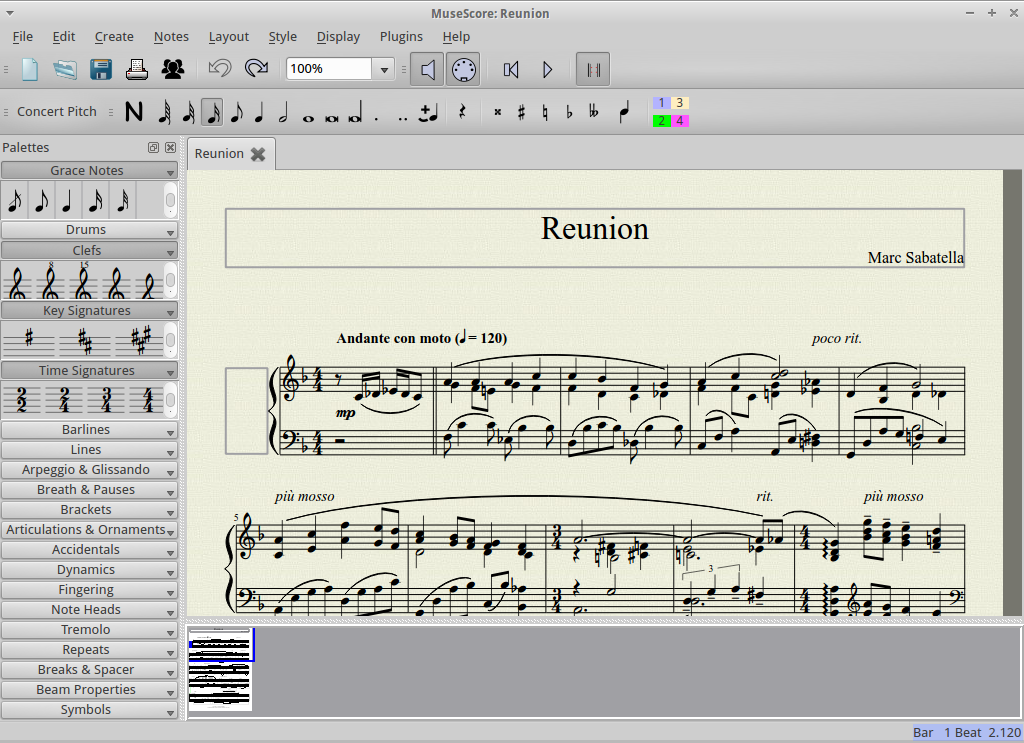1024x743 pixels.
Task: Click the Reunion title text in score
Action: point(594,229)
